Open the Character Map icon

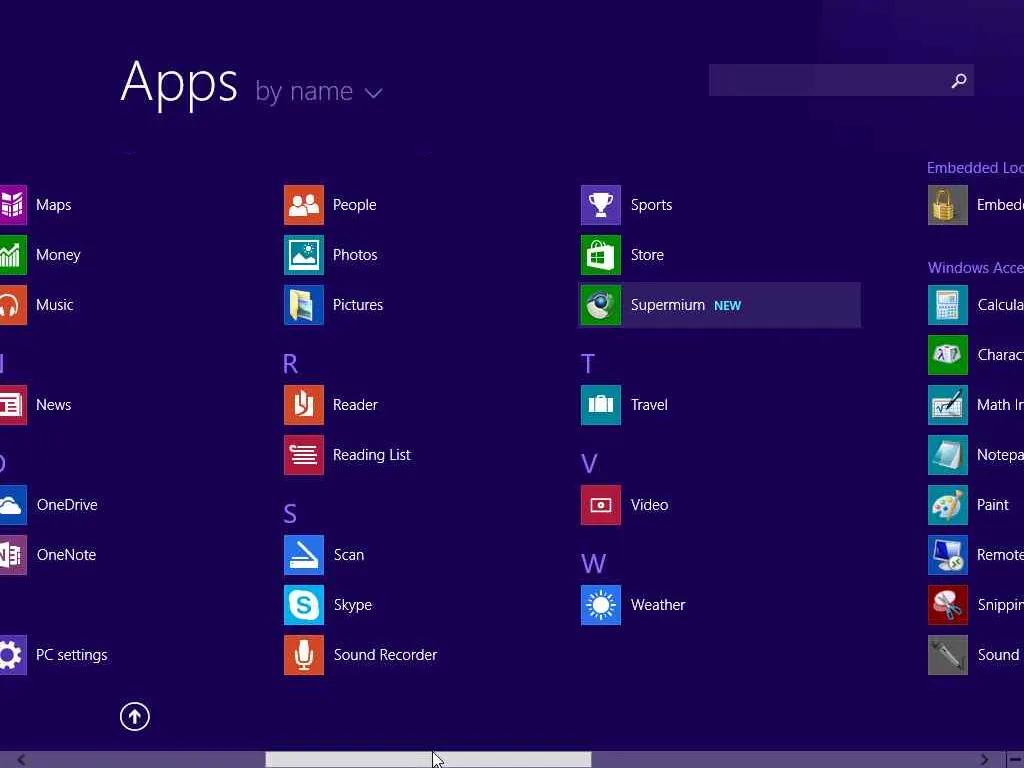[x=948, y=355]
